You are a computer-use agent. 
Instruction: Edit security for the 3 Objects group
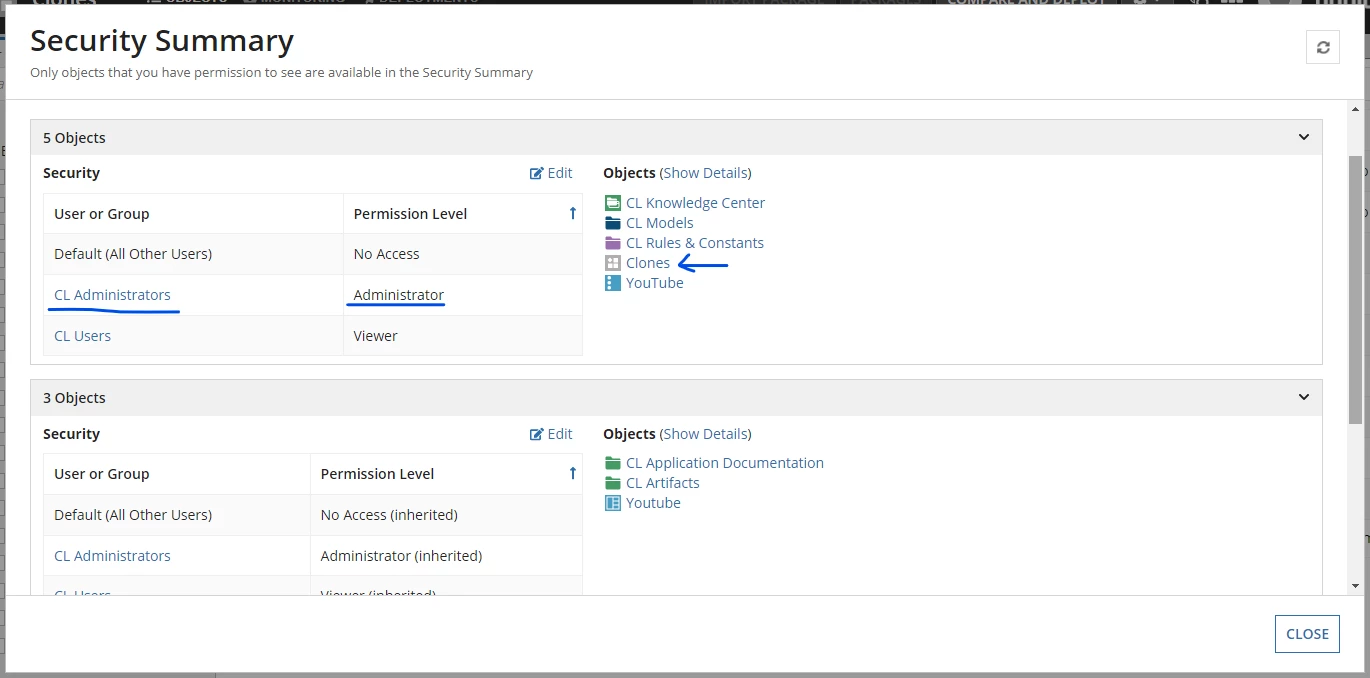pos(551,434)
